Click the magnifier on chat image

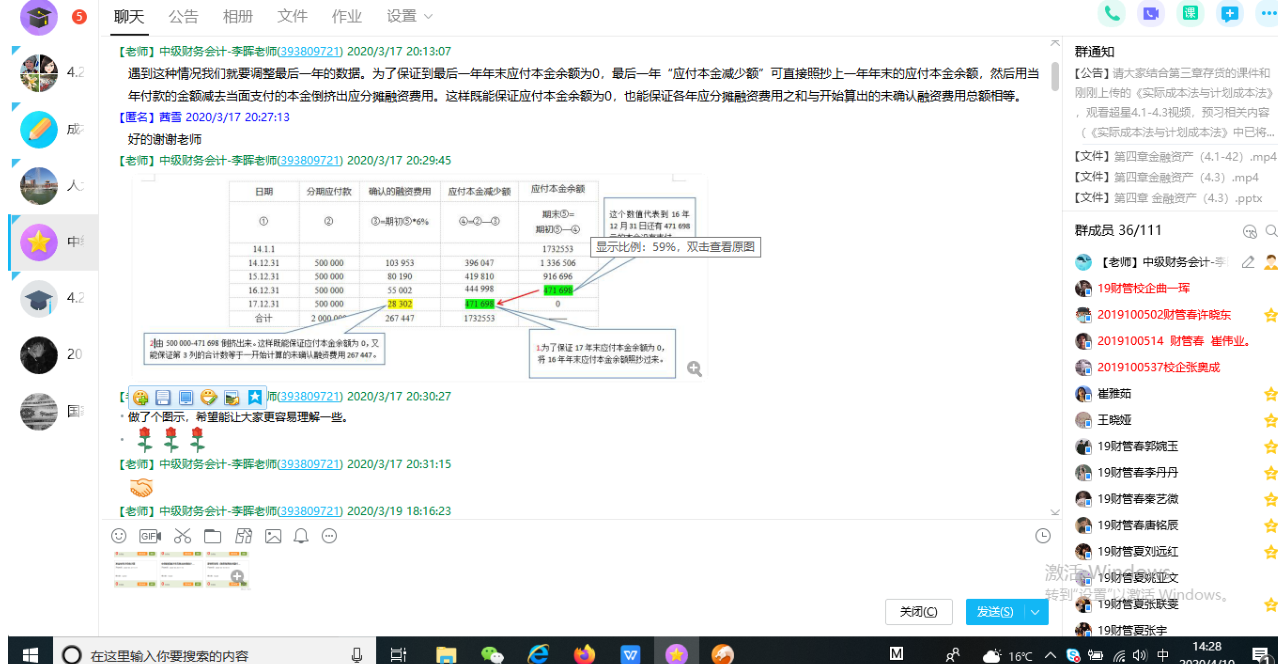694,369
